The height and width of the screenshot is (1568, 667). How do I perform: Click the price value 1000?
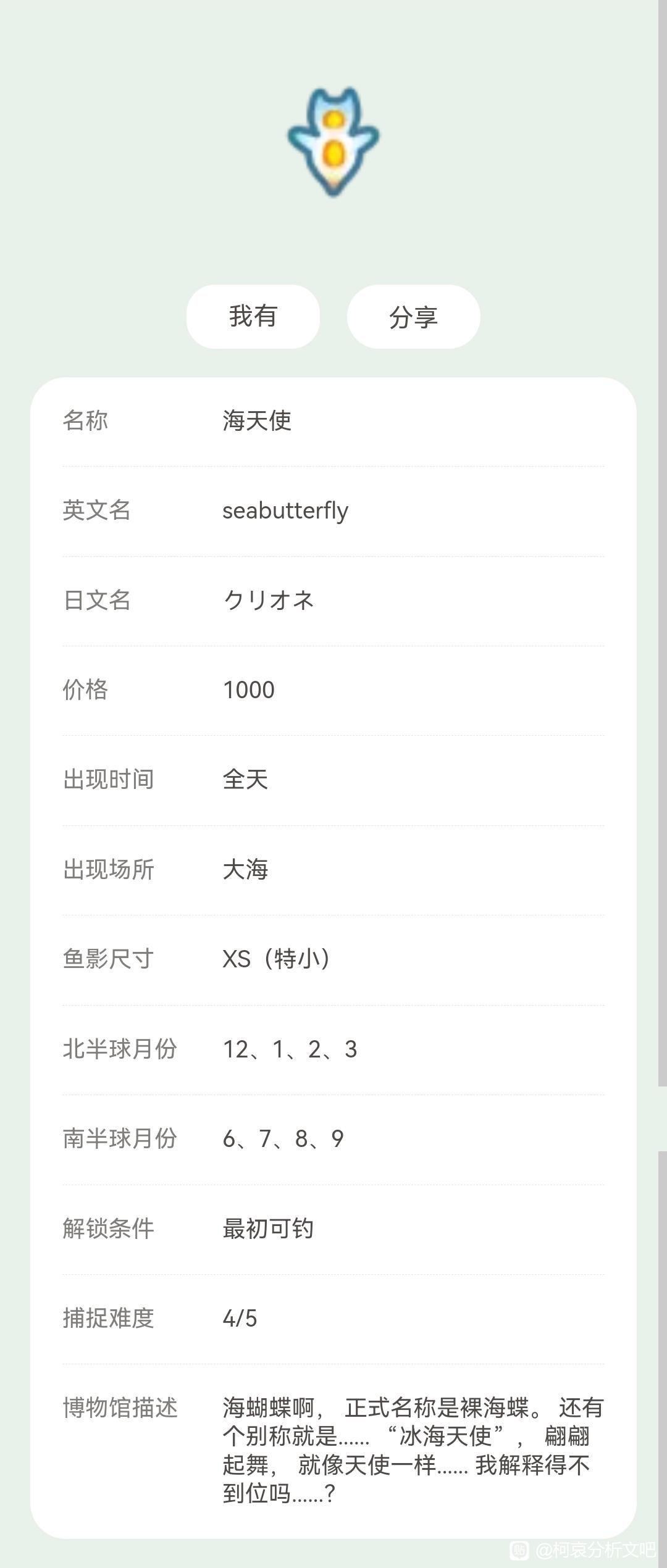coord(249,690)
